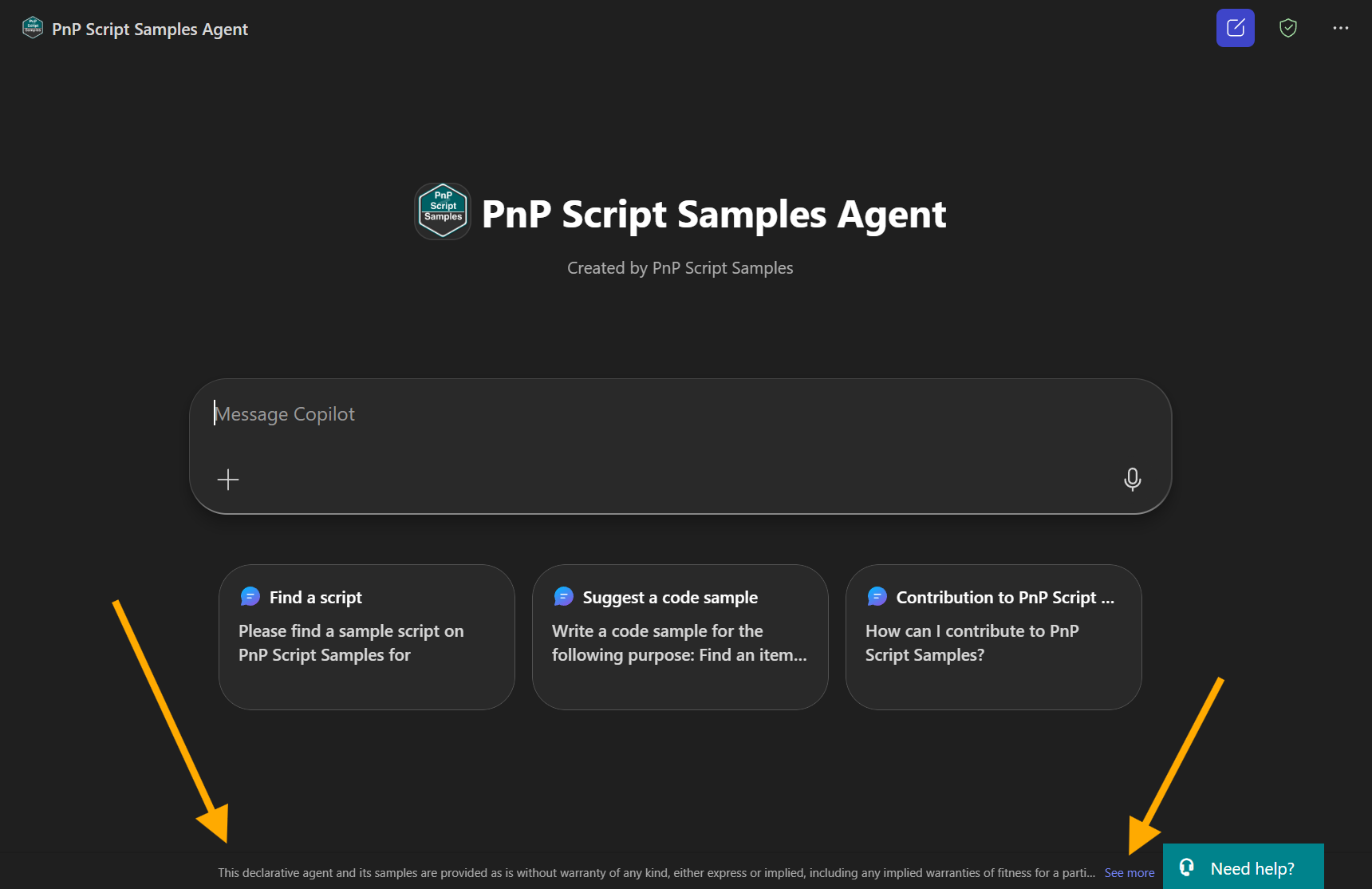The image size is (1372, 889).
Task: Click chat bubble icon on Suggest a code sample
Action: (x=564, y=597)
